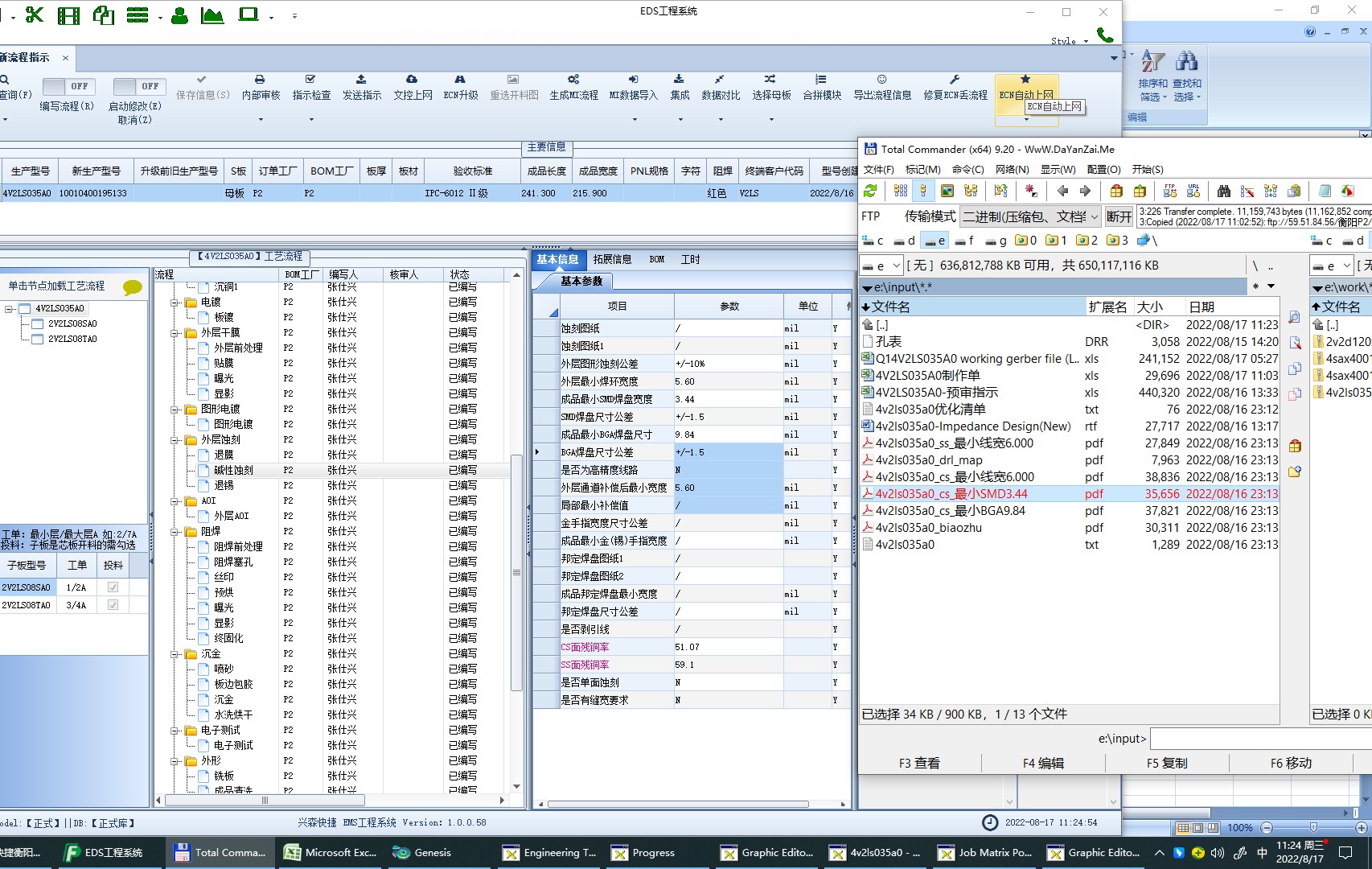This screenshot has height=869, width=1372.
Task: Click the F3 查看 button
Action: (x=919, y=763)
